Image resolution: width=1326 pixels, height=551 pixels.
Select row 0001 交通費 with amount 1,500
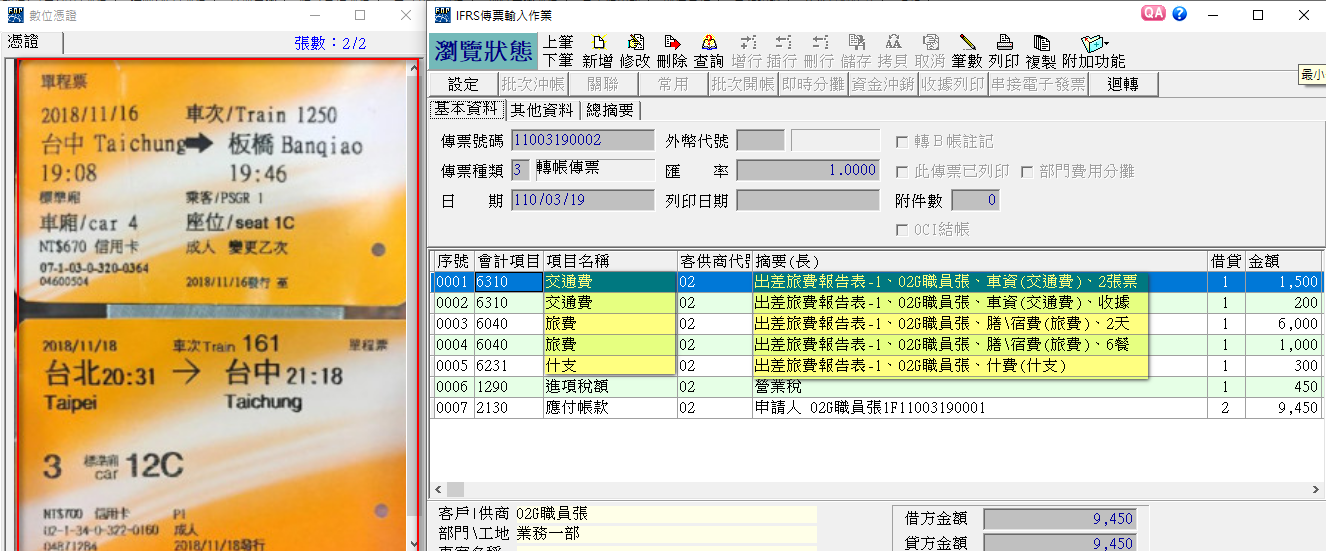(x=877, y=282)
